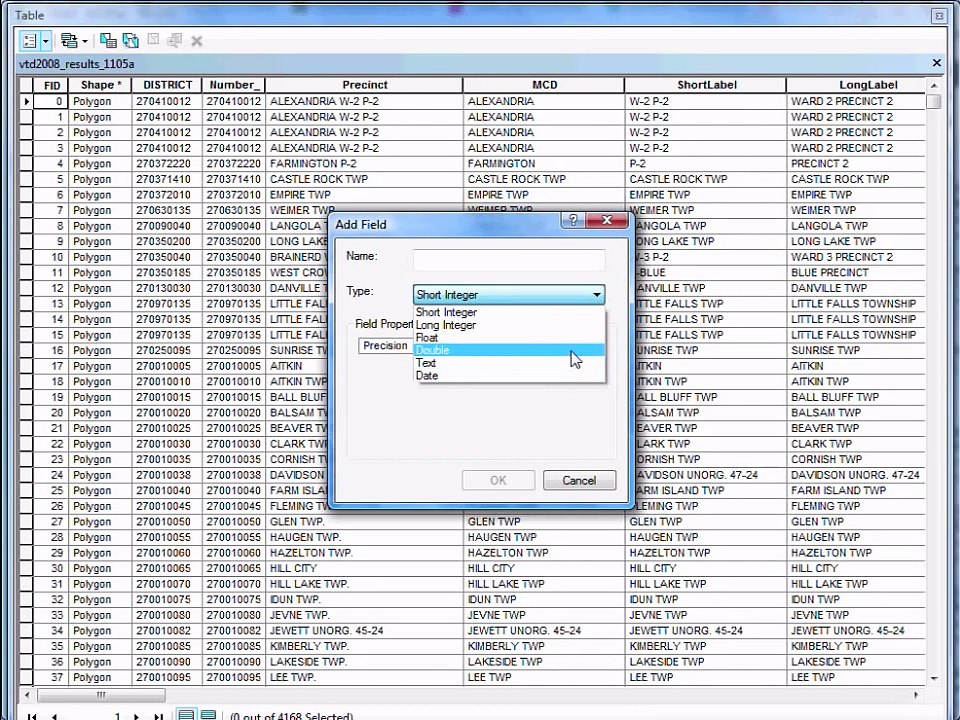Click the horizontal scrollbar left arrow
Image resolution: width=960 pixels, height=720 pixels.
point(27,695)
